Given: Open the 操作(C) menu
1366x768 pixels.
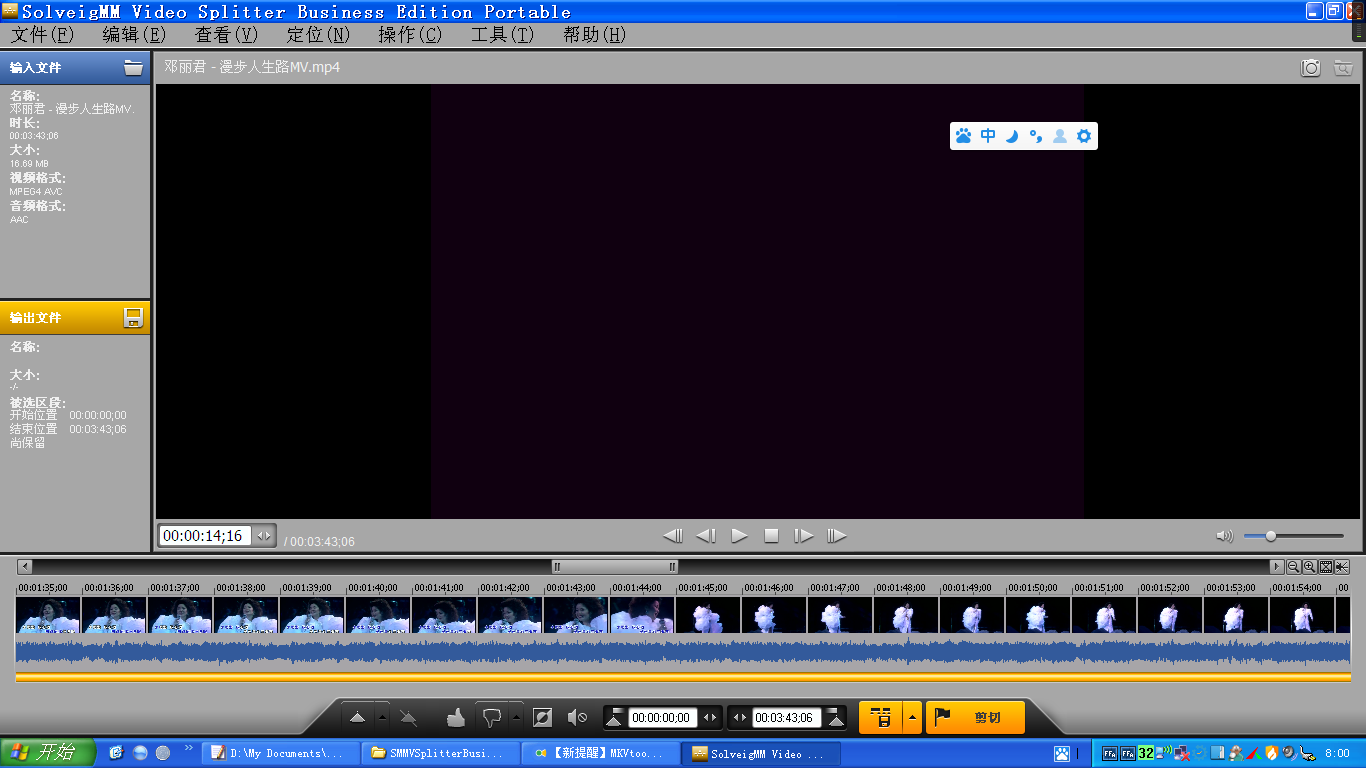Looking at the screenshot, I should pos(410,34).
